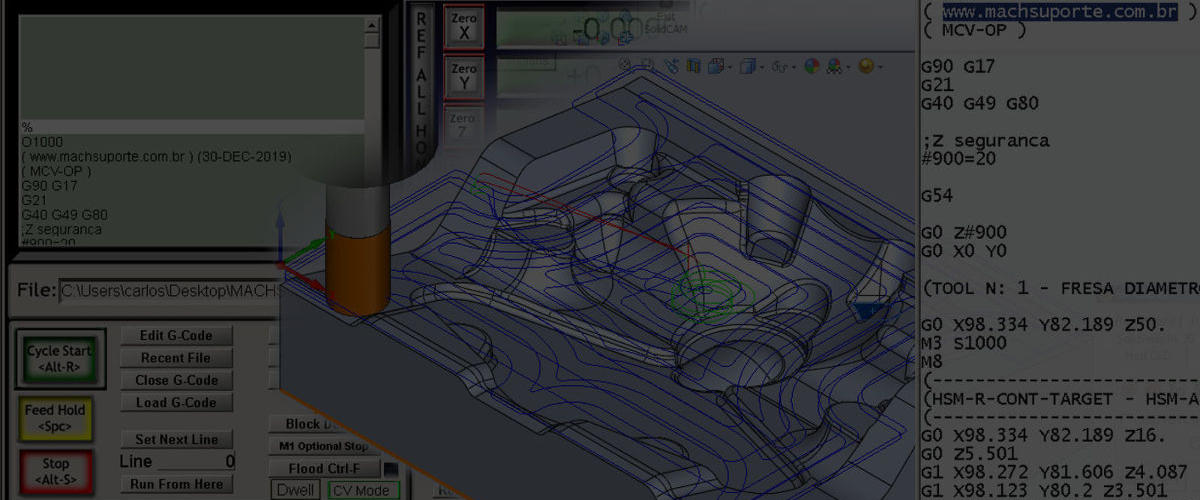Click the Zero Y button

coord(463,77)
